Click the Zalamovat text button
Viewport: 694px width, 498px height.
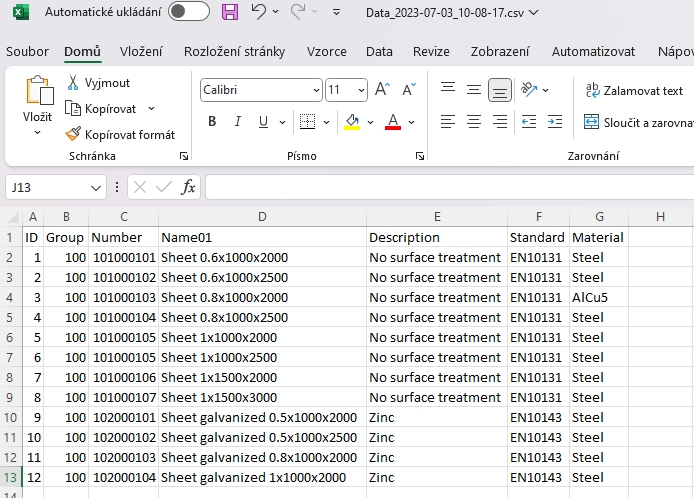pos(634,90)
